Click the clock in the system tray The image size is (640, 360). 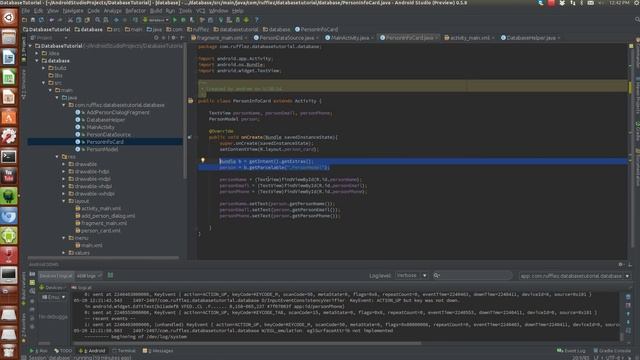click(x=619, y=3)
